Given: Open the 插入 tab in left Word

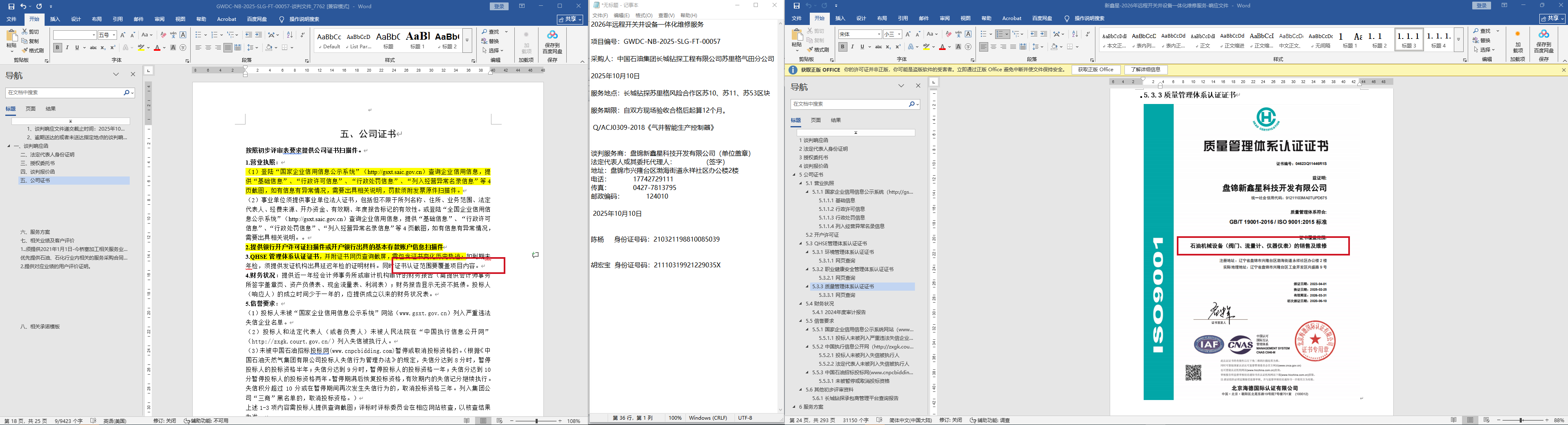Looking at the screenshot, I should point(55,20).
